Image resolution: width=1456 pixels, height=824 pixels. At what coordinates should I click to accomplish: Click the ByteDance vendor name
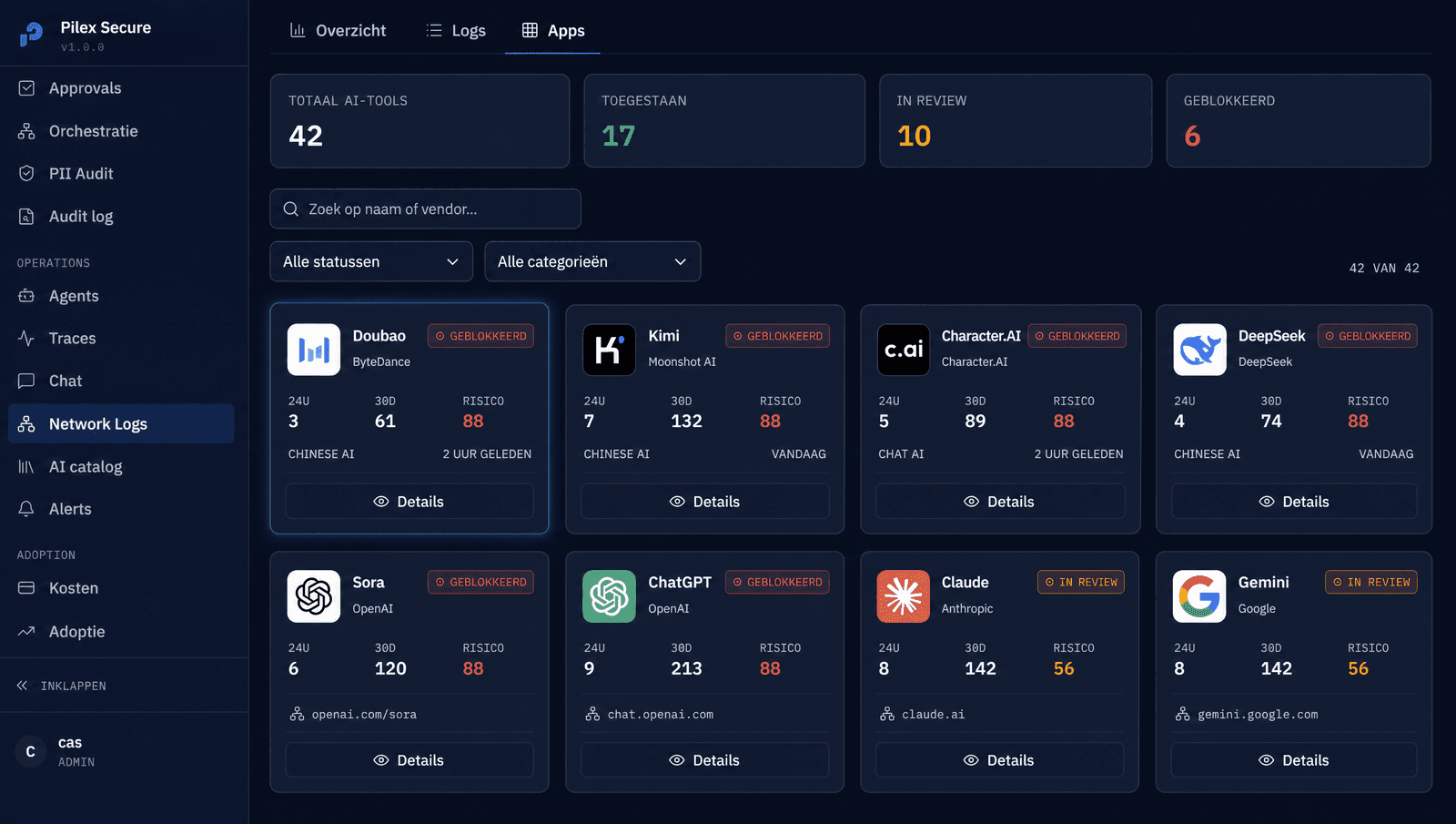coord(381,361)
